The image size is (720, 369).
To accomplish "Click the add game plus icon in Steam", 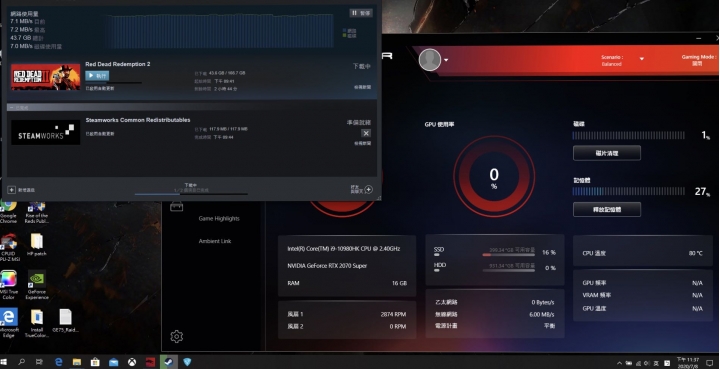I will tap(11, 190).
